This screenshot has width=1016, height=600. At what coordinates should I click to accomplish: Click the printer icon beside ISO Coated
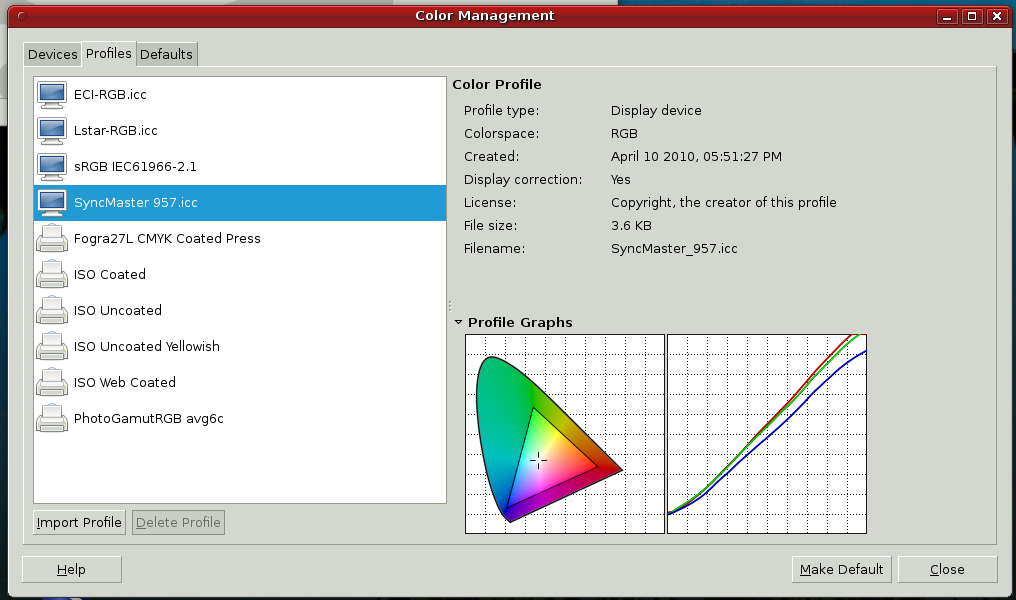tap(52, 275)
